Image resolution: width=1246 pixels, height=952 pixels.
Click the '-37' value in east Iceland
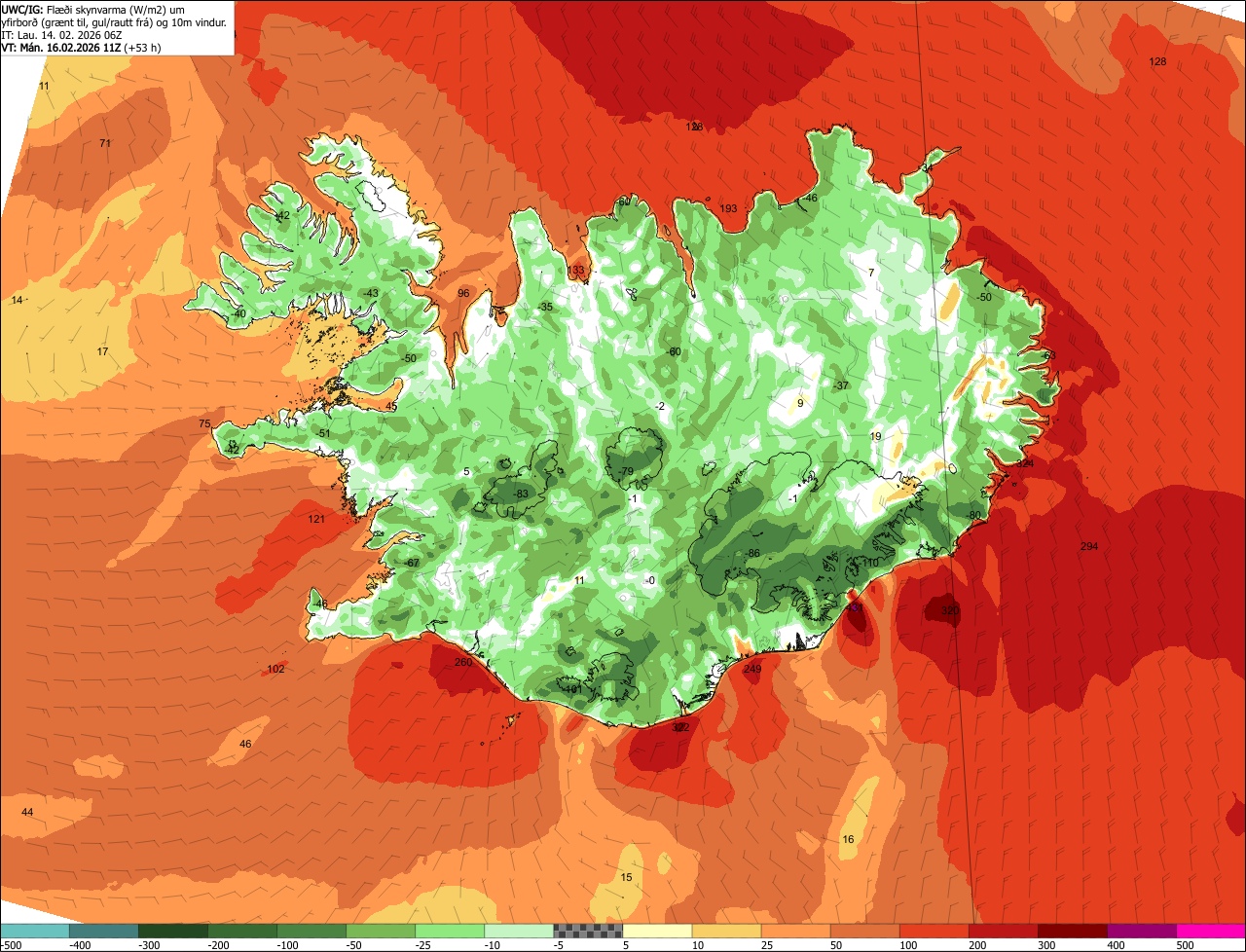tap(841, 386)
